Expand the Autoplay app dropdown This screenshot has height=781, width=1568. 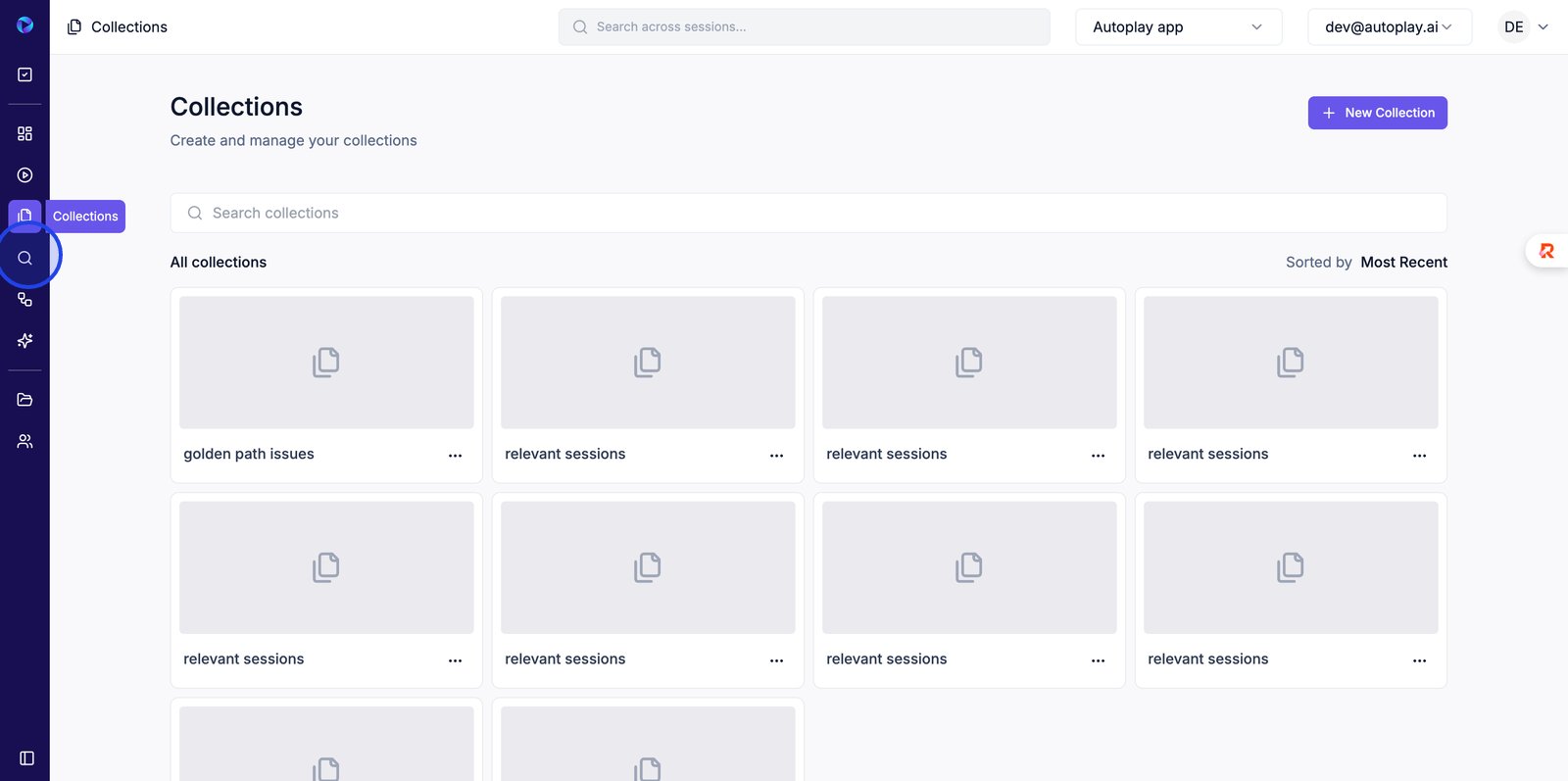click(1178, 27)
